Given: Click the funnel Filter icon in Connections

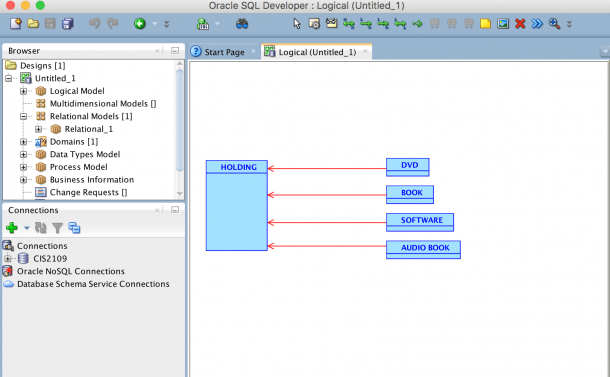Looking at the screenshot, I should 58,228.
